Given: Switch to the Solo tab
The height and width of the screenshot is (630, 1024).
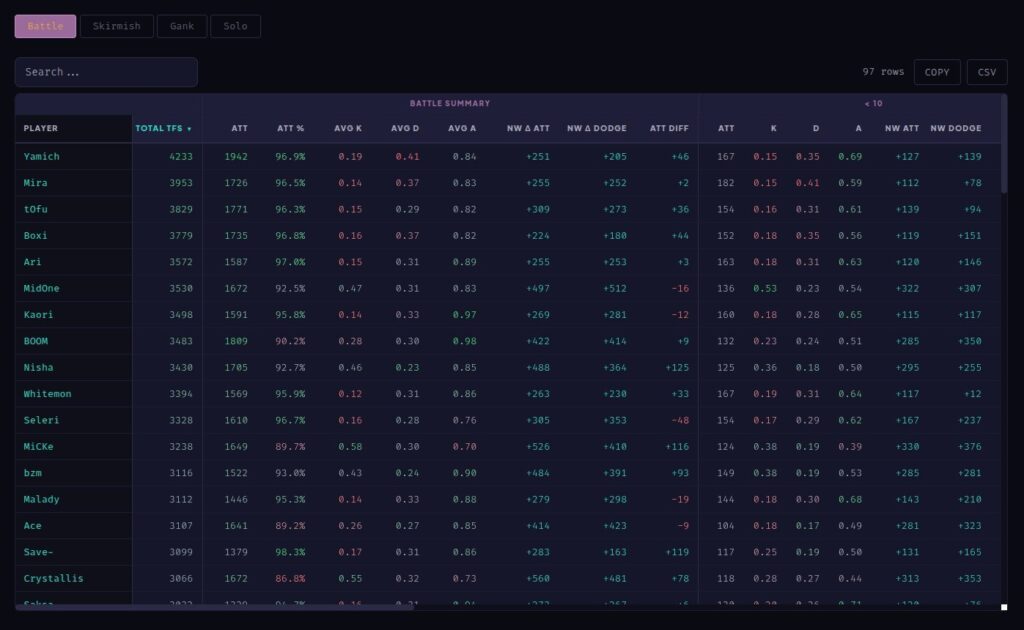Looking at the screenshot, I should click(235, 26).
